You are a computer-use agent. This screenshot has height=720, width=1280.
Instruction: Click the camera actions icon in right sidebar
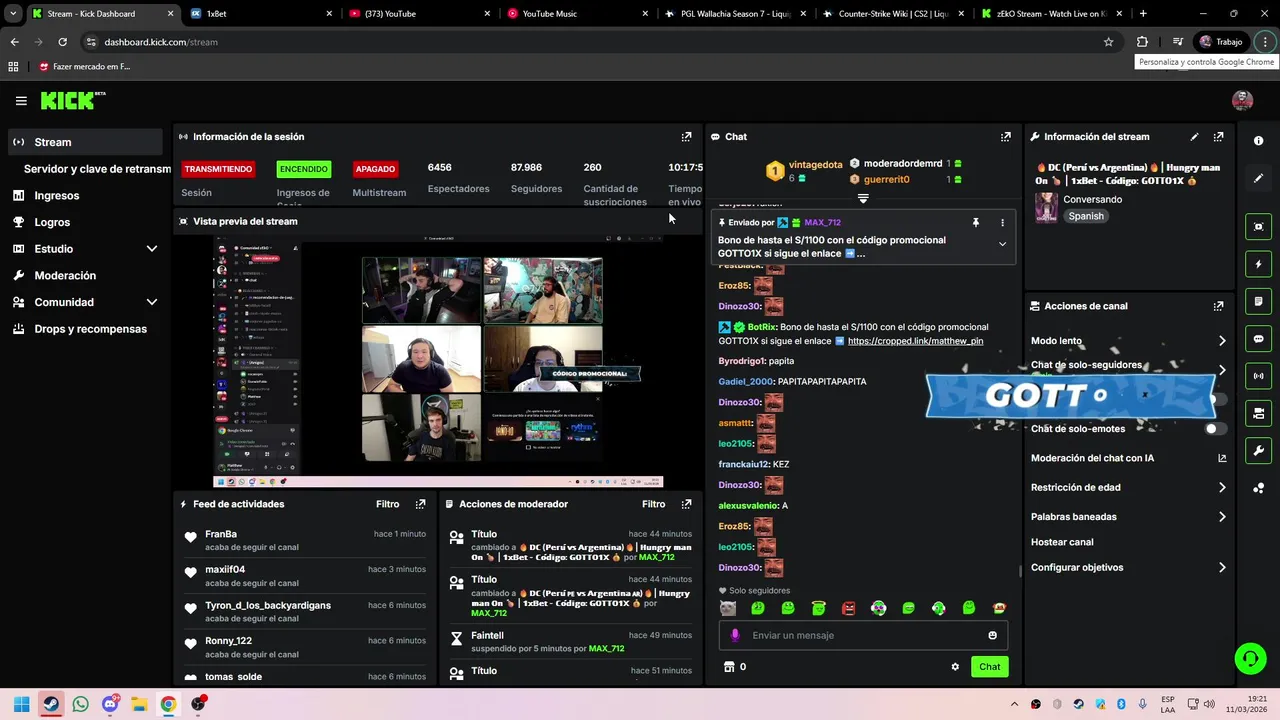1258,413
